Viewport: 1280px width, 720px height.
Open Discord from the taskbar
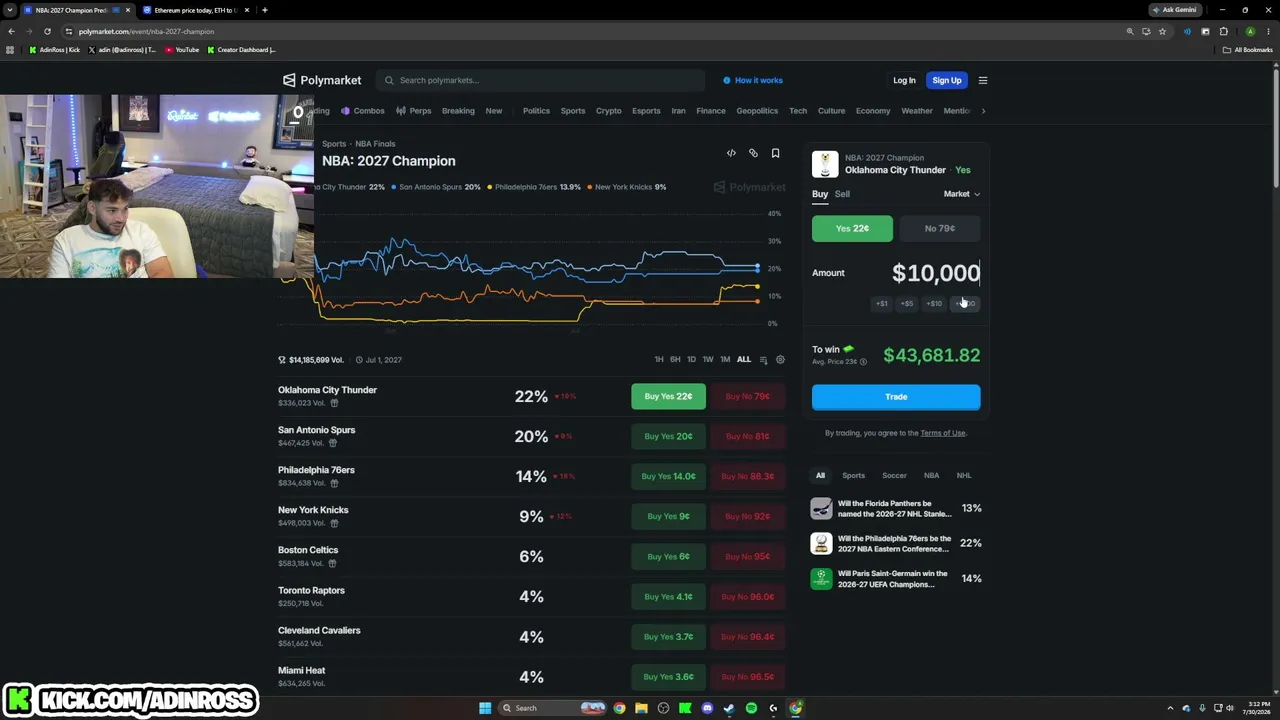[x=707, y=708]
